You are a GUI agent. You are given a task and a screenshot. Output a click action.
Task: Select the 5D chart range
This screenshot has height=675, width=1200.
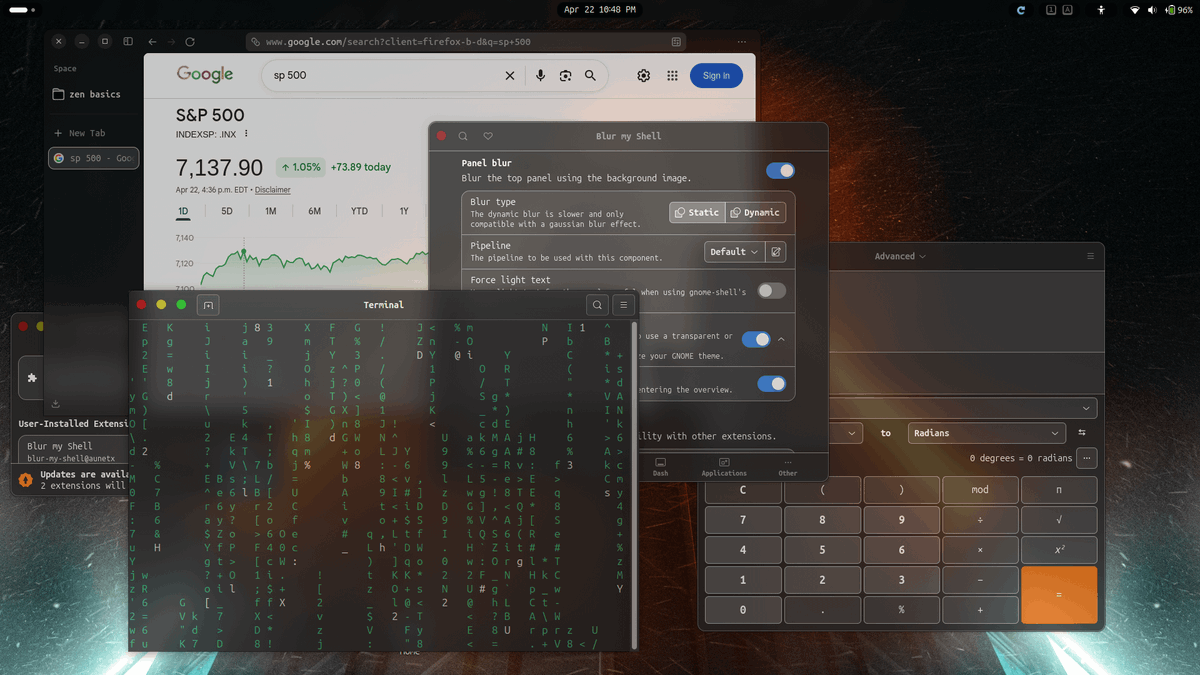click(x=227, y=211)
